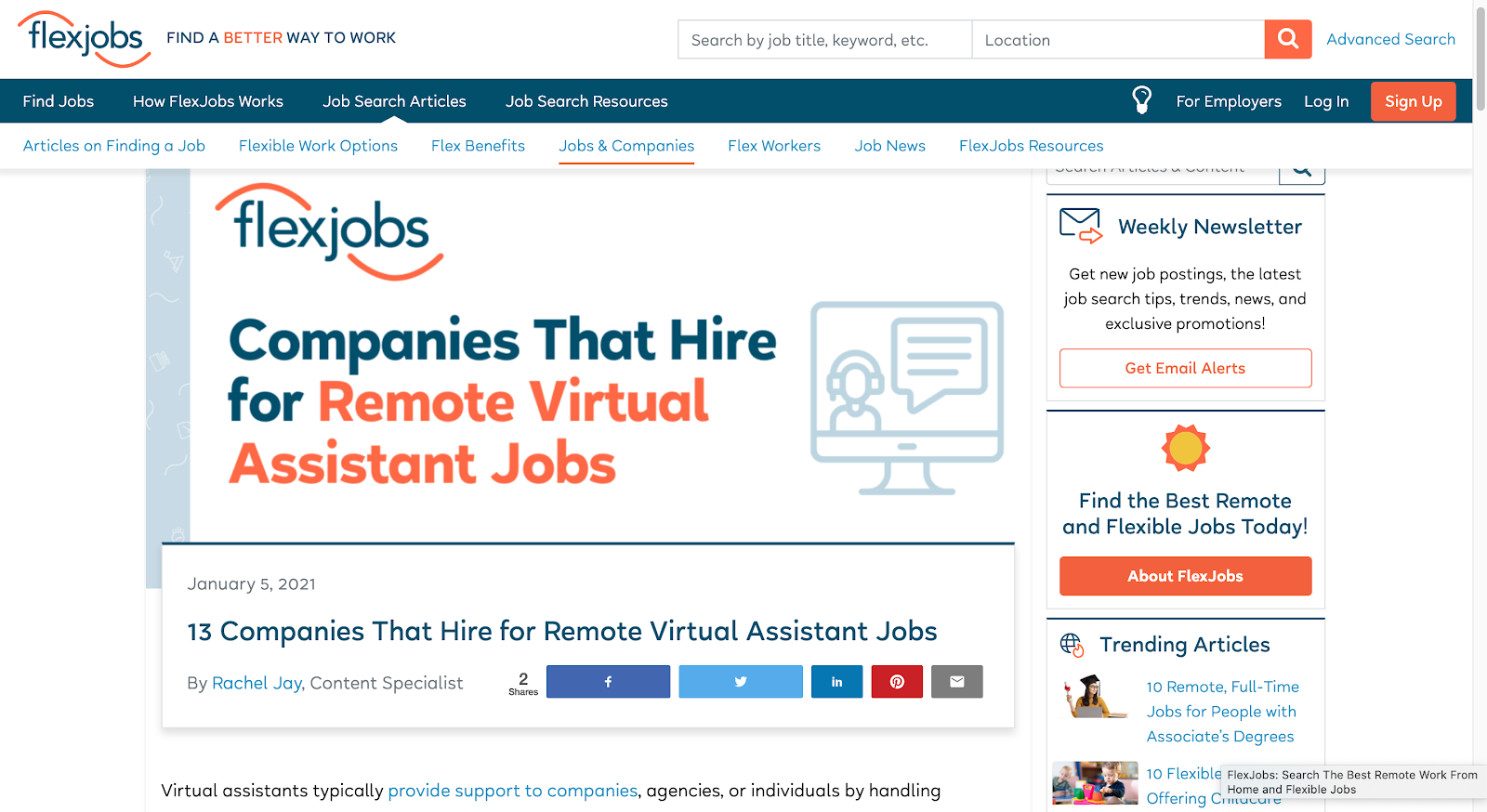Click the Trending Articles globe icon
The image size is (1487, 812).
coord(1072,645)
